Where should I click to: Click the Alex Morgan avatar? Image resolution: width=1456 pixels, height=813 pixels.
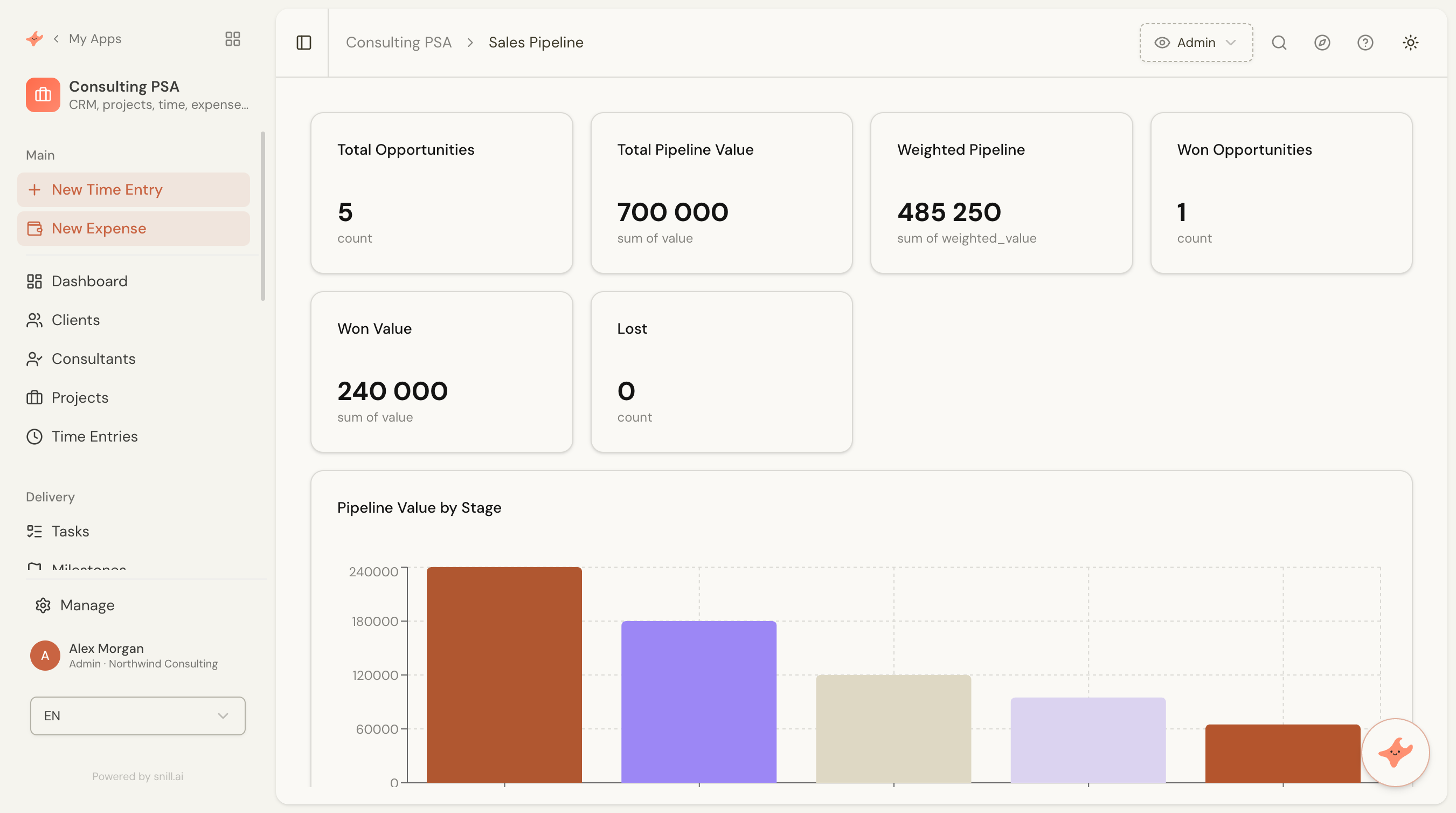coord(45,656)
